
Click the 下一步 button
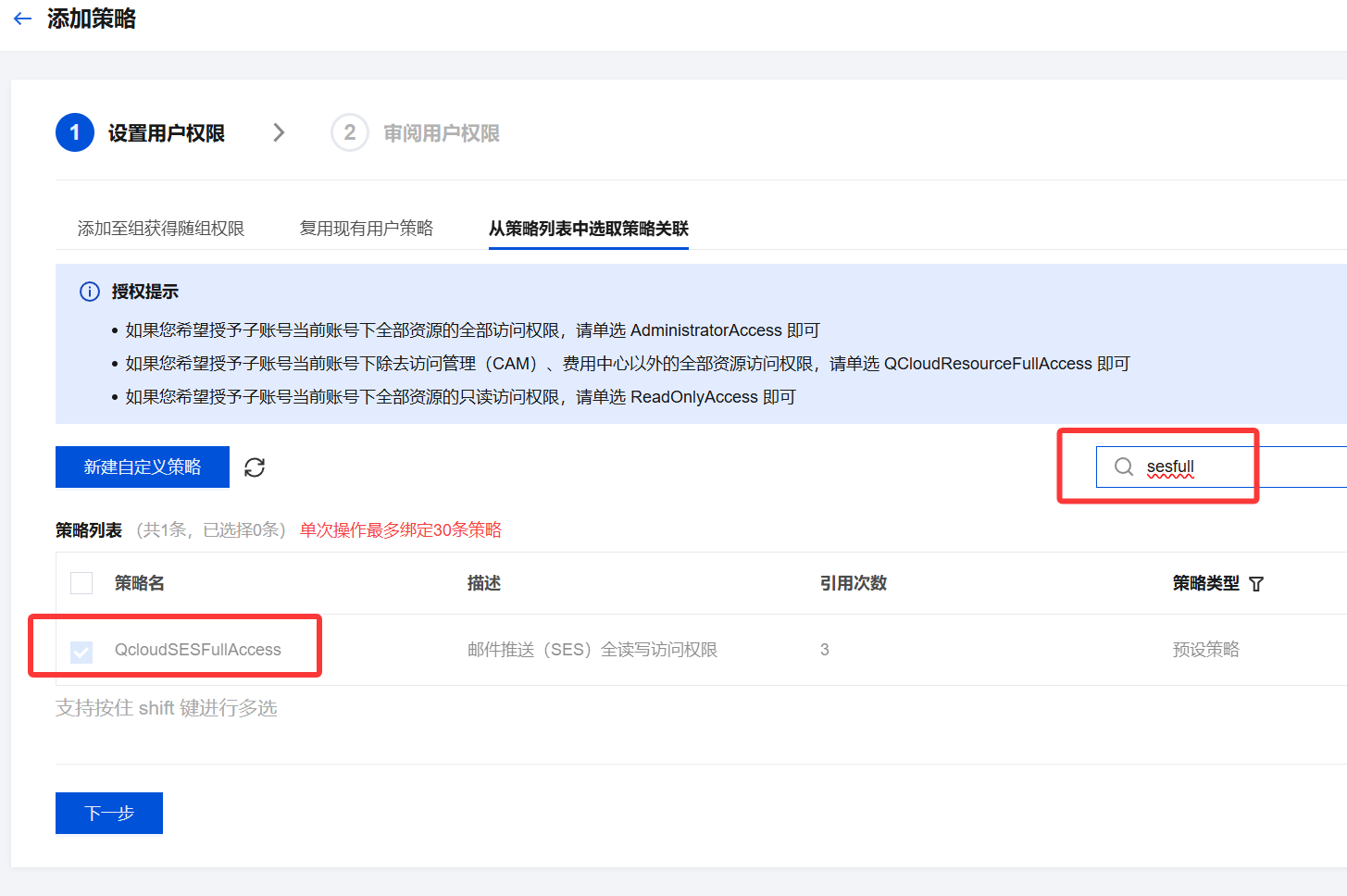(109, 814)
